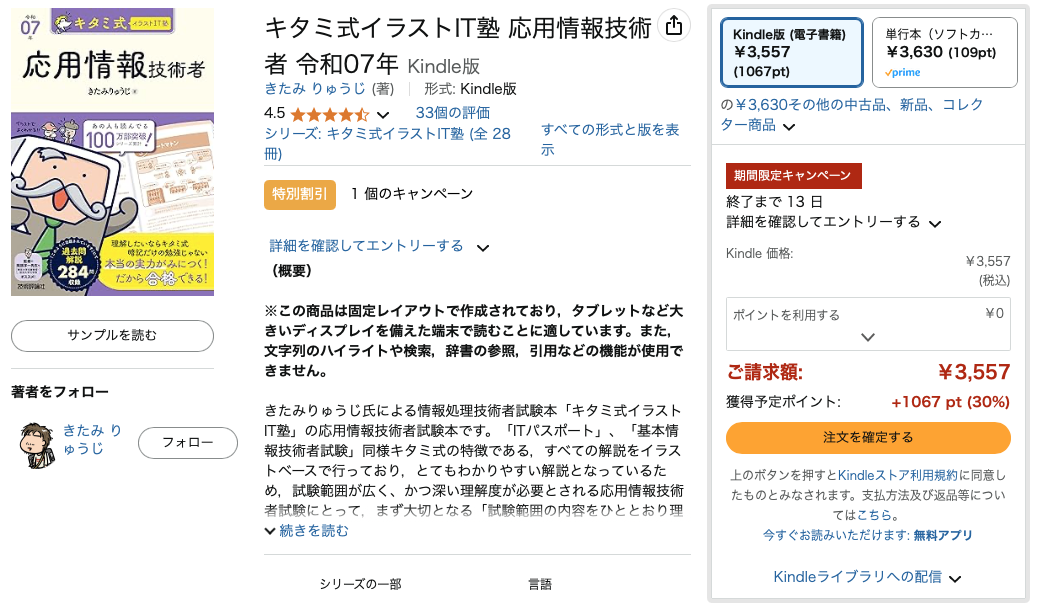This screenshot has height=608, width=1038.
Task: Click the prime logo under 単行本 price
Action: (902, 73)
